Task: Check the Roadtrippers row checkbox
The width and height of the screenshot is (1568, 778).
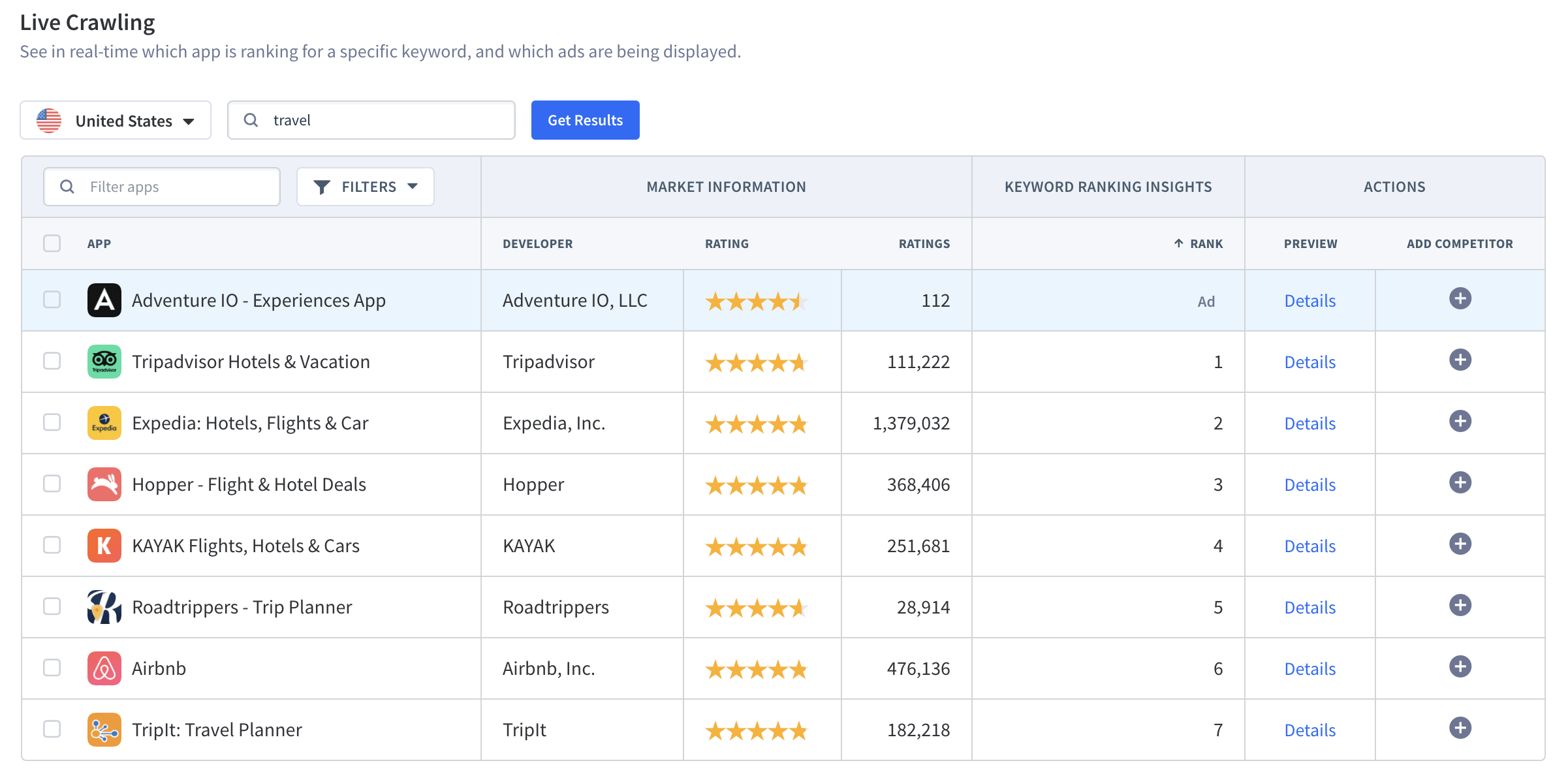Action: point(52,606)
